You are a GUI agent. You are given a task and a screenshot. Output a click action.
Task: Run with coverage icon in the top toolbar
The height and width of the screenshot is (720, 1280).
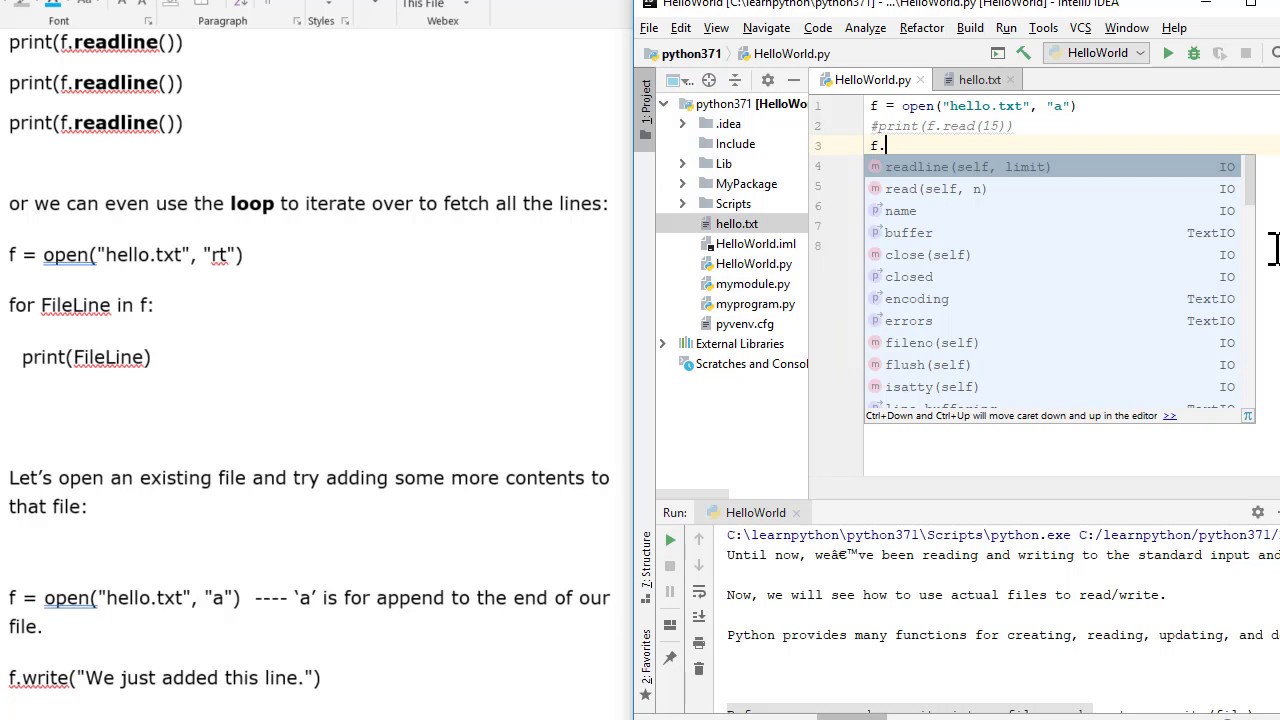pyautogui.click(x=1220, y=54)
